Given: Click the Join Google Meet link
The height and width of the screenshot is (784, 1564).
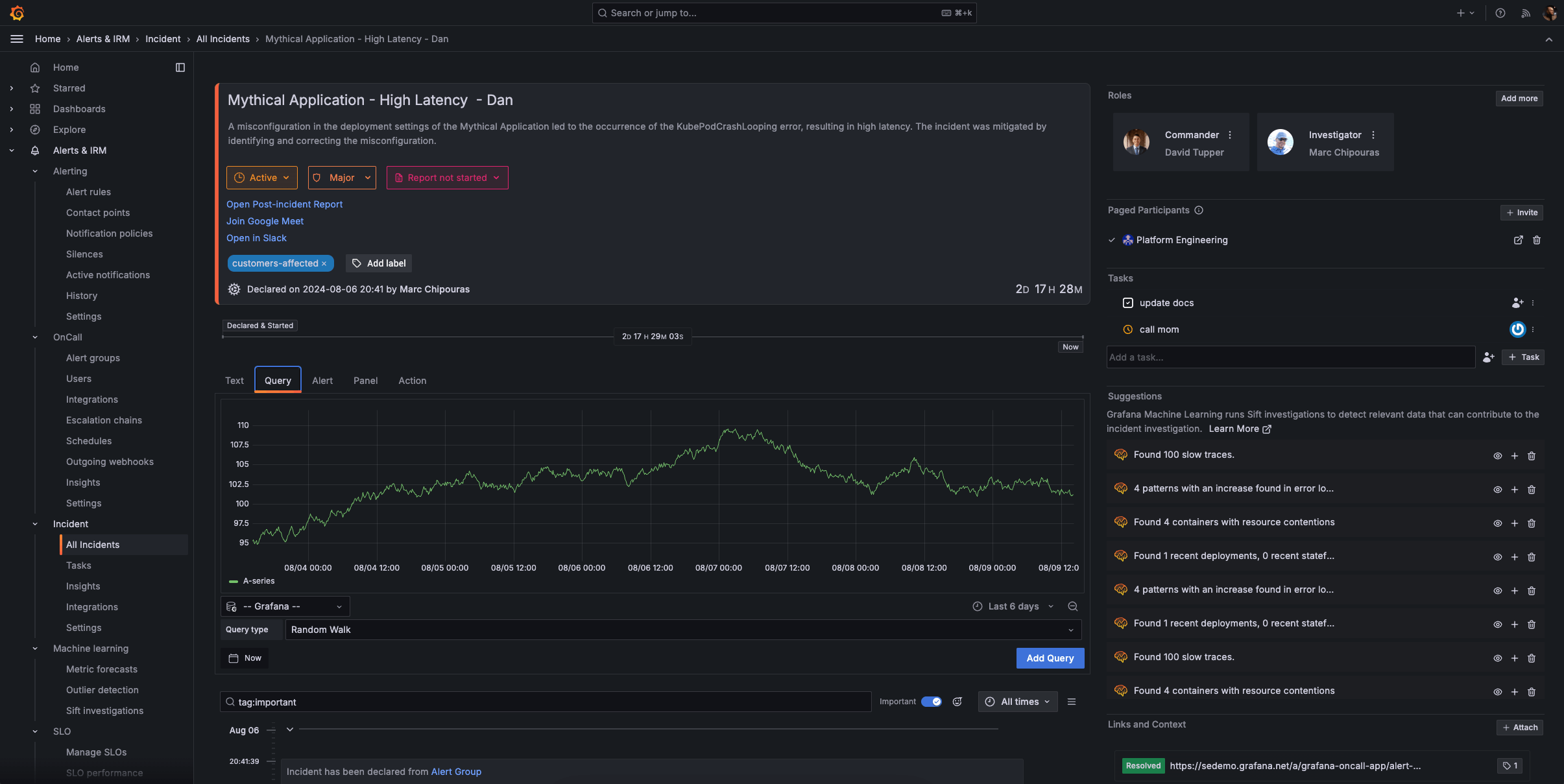Looking at the screenshot, I should pyautogui.click(x=264, y=221).
